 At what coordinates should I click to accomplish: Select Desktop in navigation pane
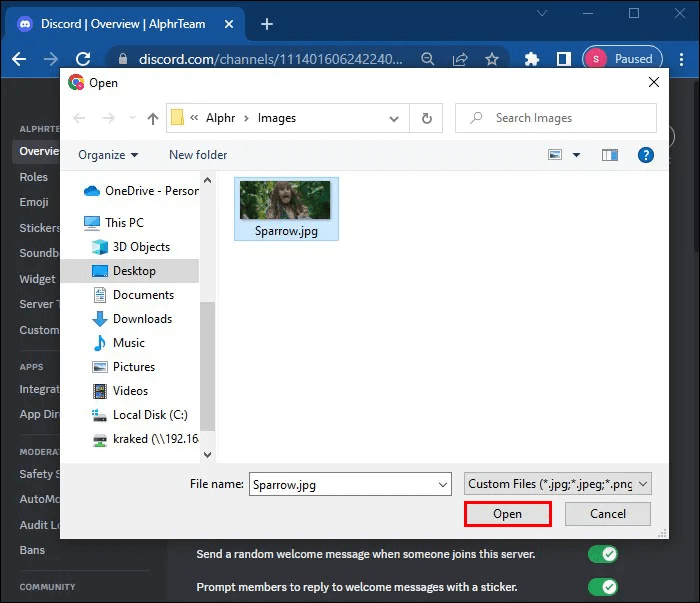point(130,271)
